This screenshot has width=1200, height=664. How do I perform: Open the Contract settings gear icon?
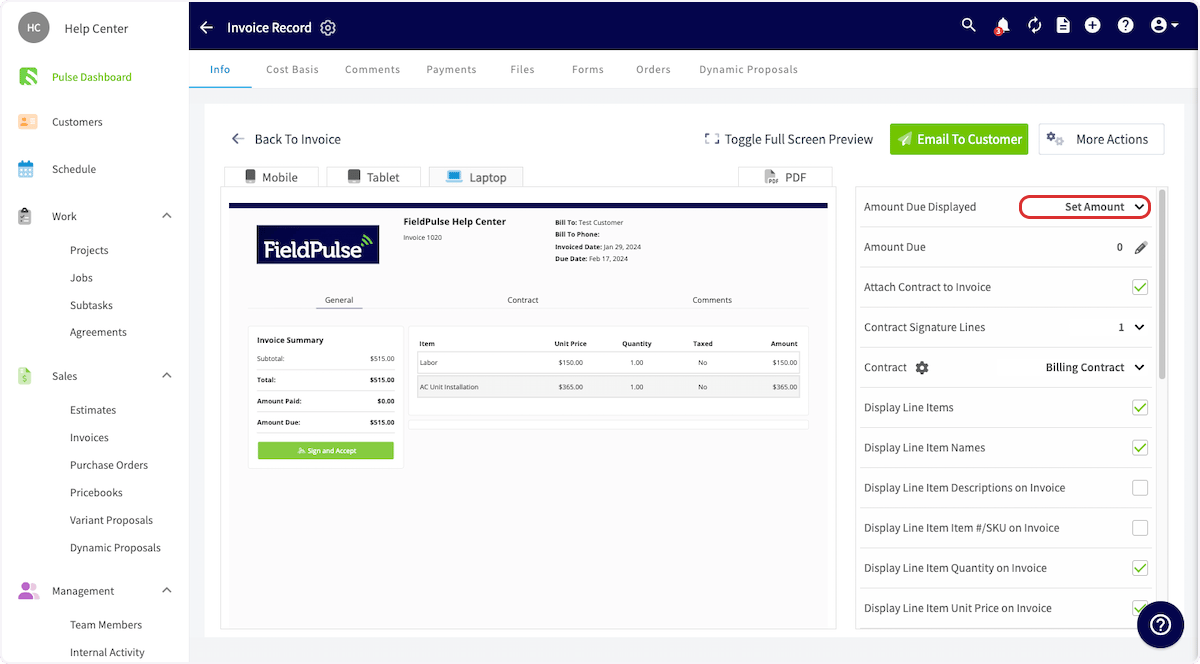click(x=922, y=368)
